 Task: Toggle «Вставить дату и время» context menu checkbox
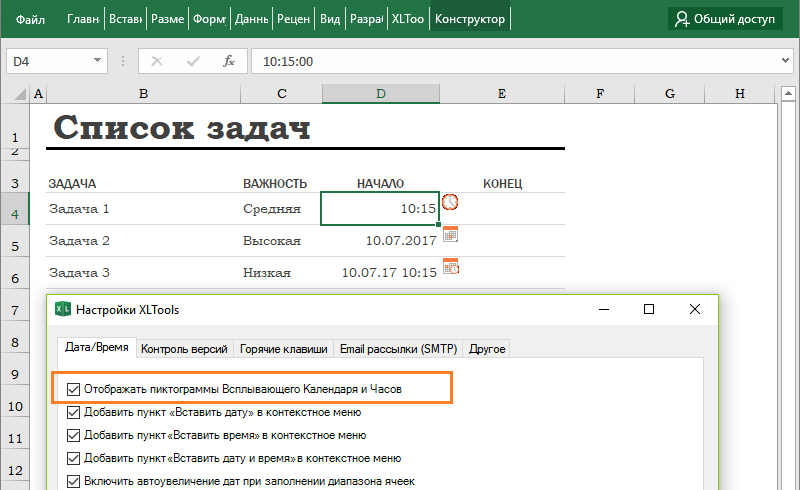click(x=73, y=458)
